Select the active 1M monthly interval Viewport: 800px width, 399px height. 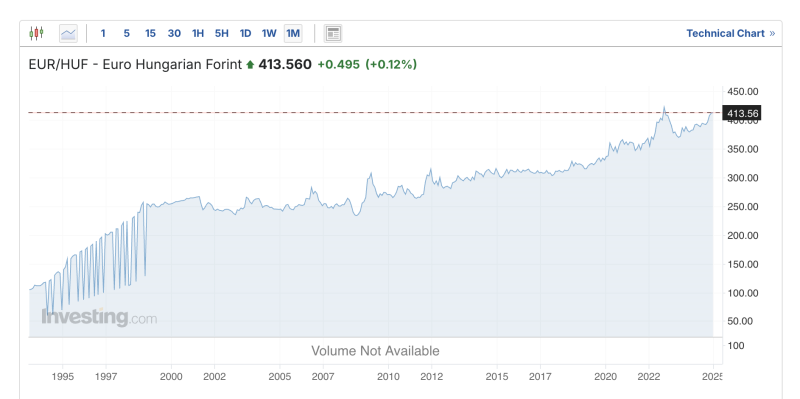[x=293, y=34]
